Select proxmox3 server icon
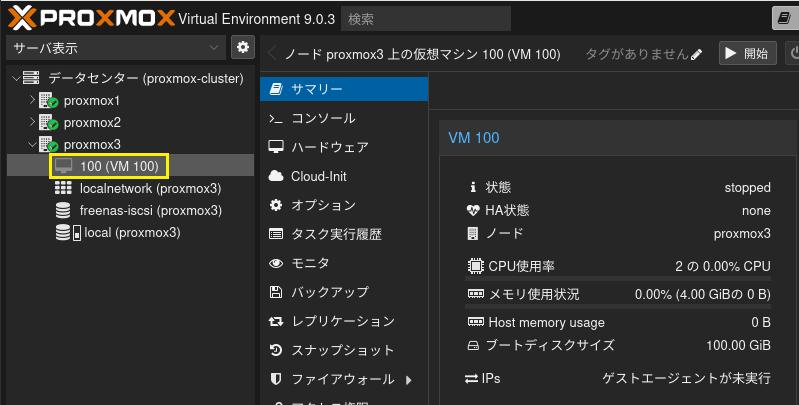The image size is (799, 405). tap(48, 144)
